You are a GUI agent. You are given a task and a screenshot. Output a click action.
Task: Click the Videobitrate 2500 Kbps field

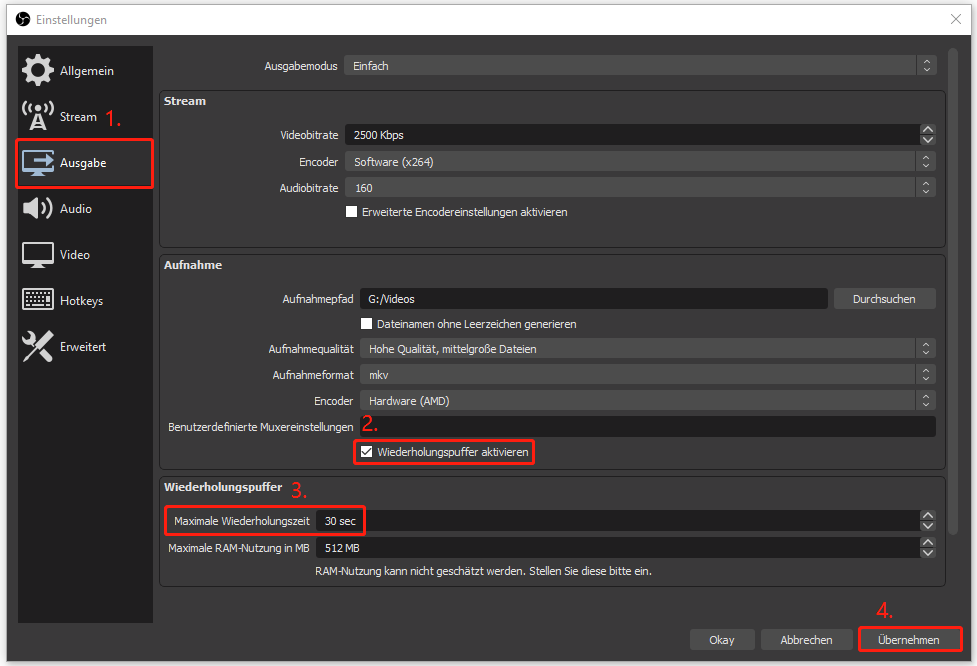point(632,135)
